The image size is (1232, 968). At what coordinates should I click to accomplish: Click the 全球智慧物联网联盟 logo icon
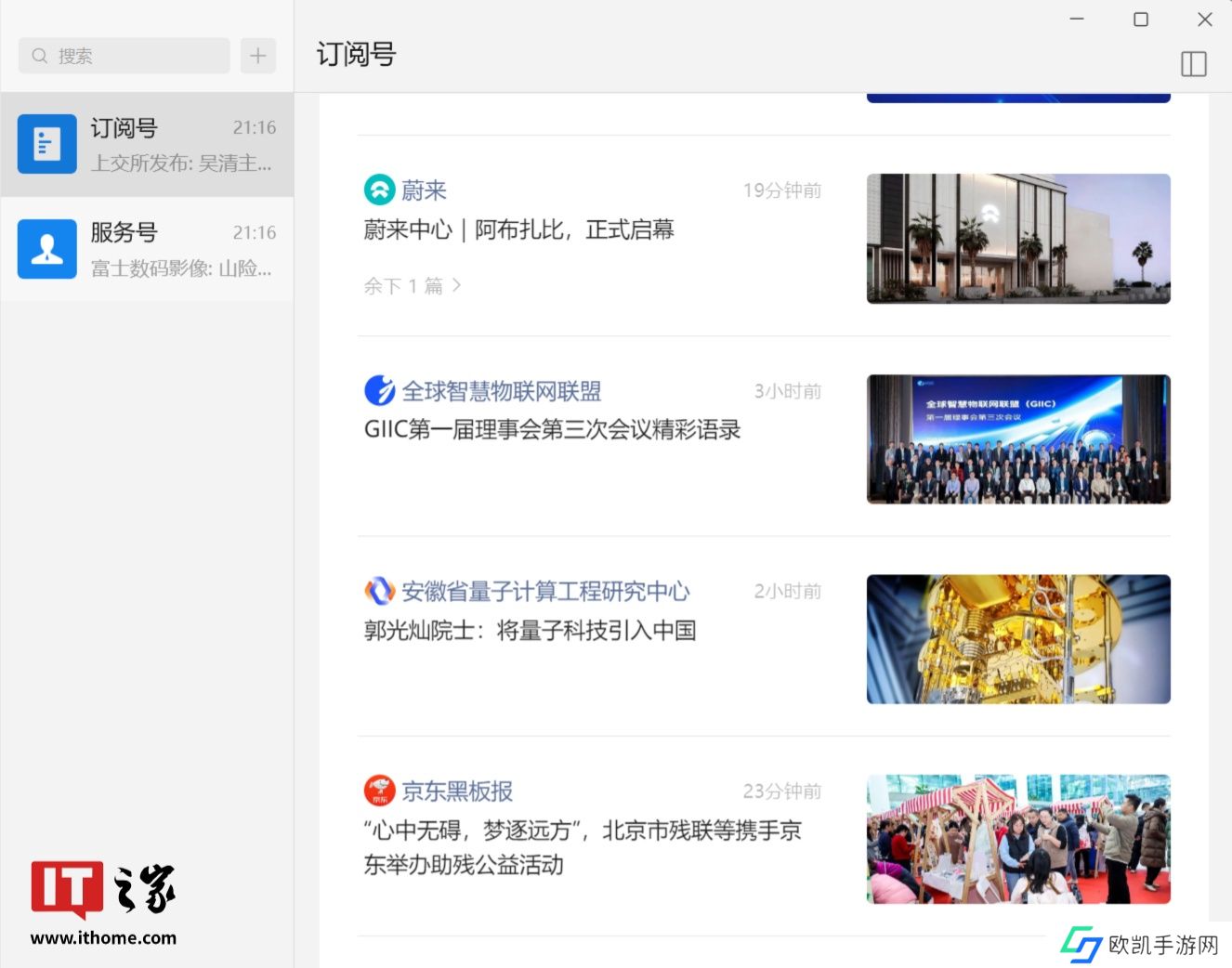tap(379, 391)
